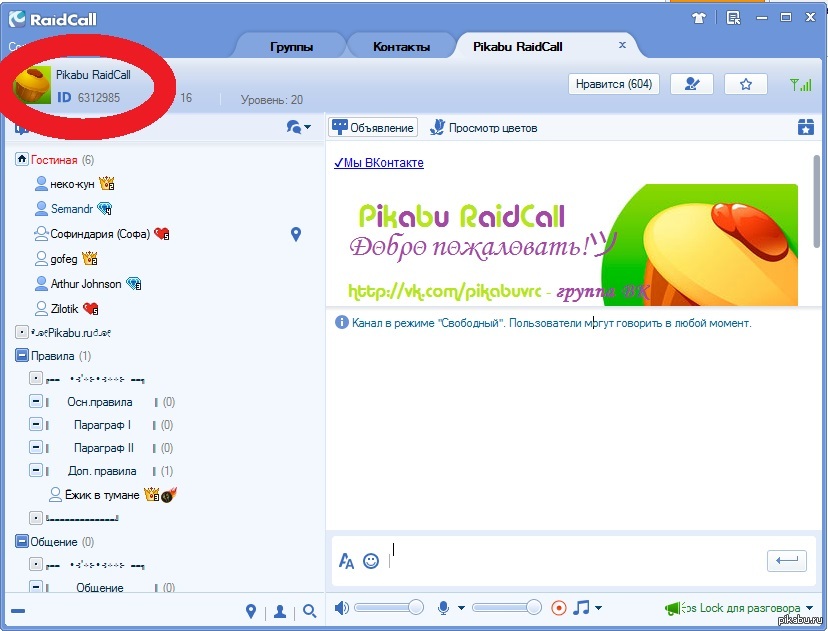Adjust the speaker volume slider
This screenshot has height=631, width=828.
point(389,608)
